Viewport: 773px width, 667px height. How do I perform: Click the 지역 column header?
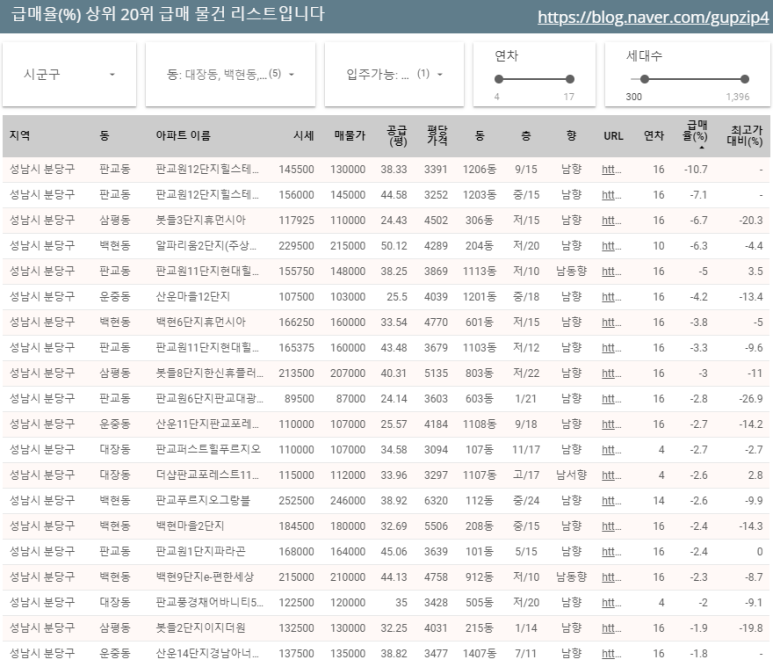[x=20, y=136]
